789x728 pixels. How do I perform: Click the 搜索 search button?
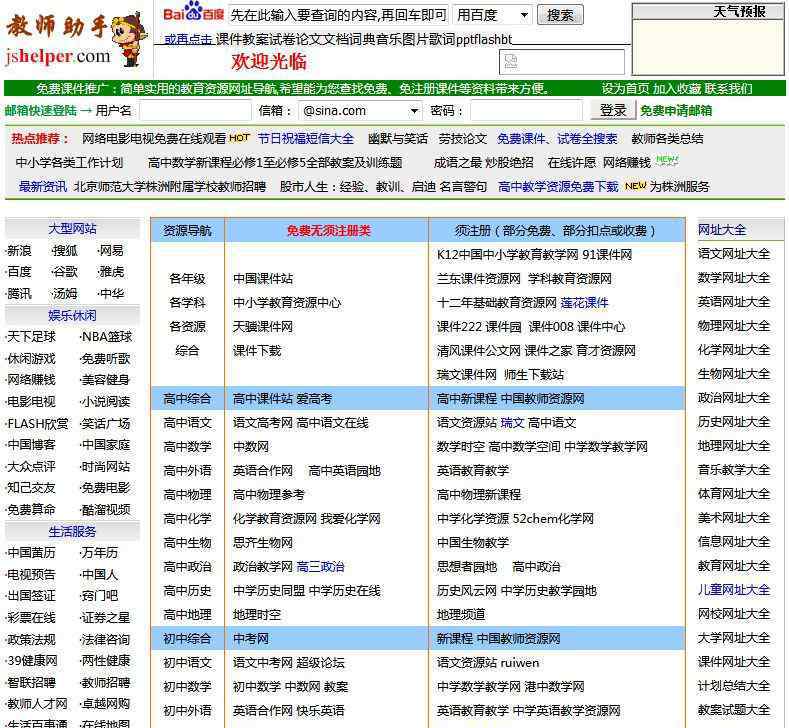[560, 15]
